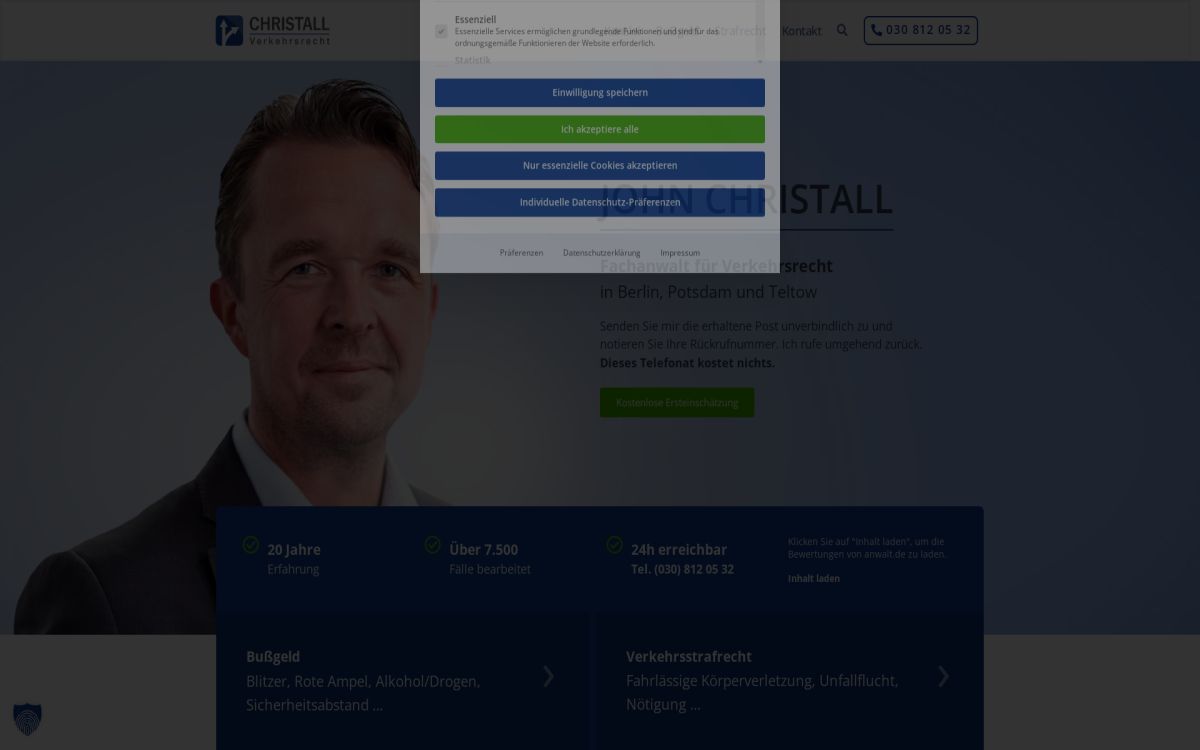1200x750 pixels.
Task: Click the cookie dialog scrollbar arrow
Action: (x=760, y=62)
